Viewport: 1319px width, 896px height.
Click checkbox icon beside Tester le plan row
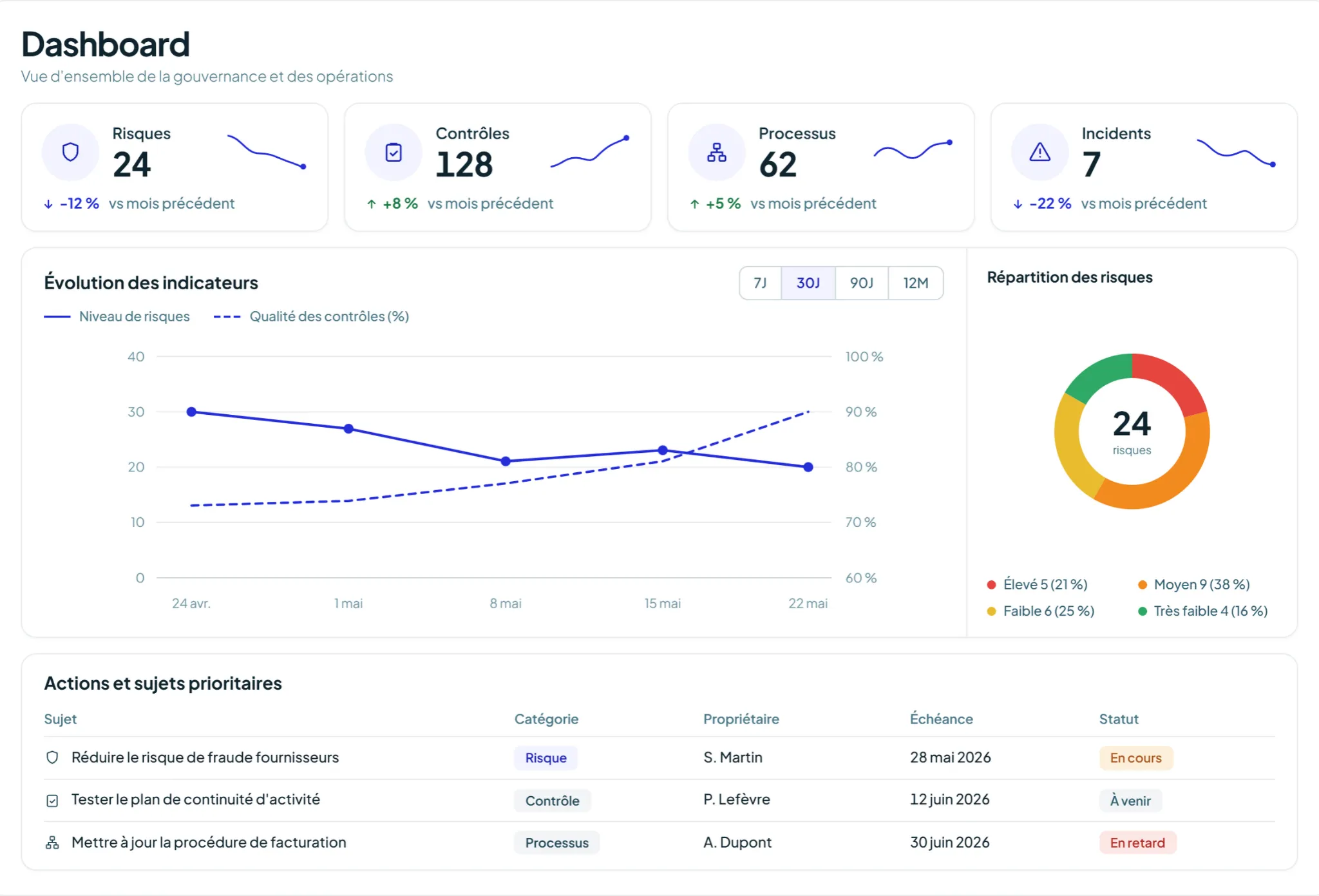(x=53, y=800)
